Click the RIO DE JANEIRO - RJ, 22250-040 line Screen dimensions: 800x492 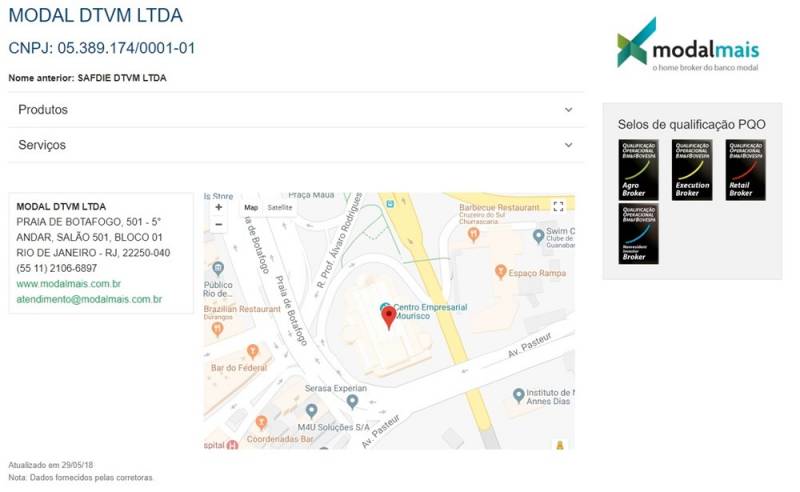[93, 253]
